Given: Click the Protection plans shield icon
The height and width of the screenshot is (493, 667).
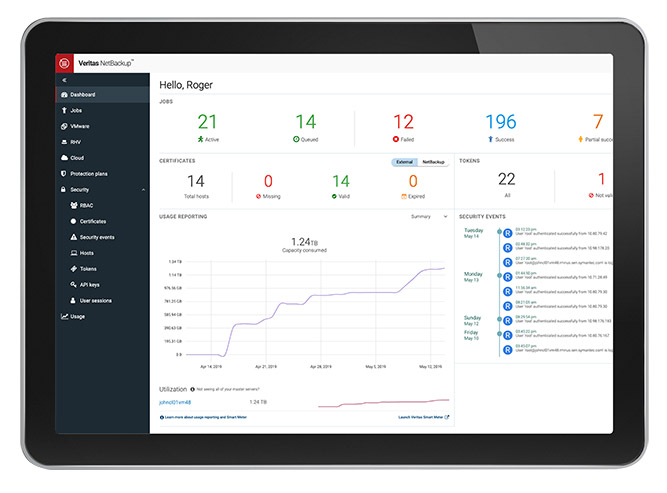Looking at the screenshot, I should coord(64,174).
